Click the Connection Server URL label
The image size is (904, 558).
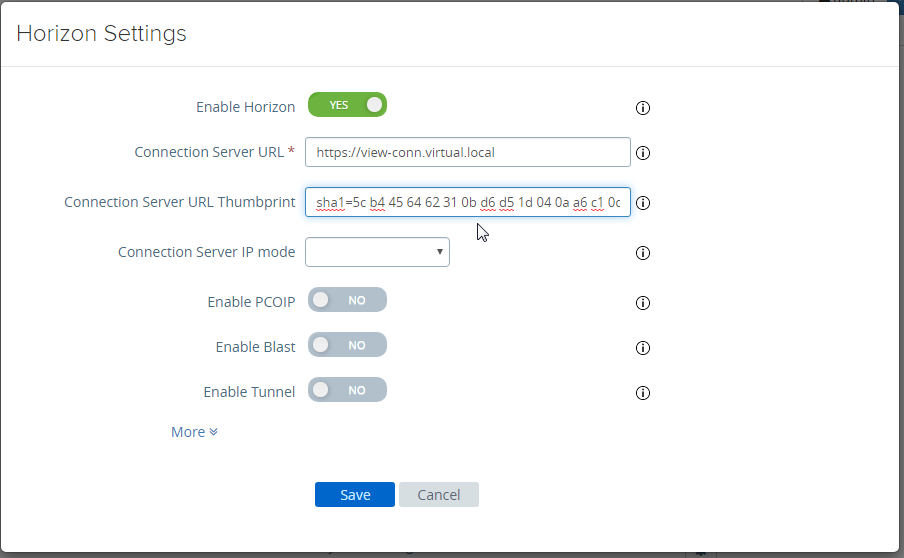(209, 152)
